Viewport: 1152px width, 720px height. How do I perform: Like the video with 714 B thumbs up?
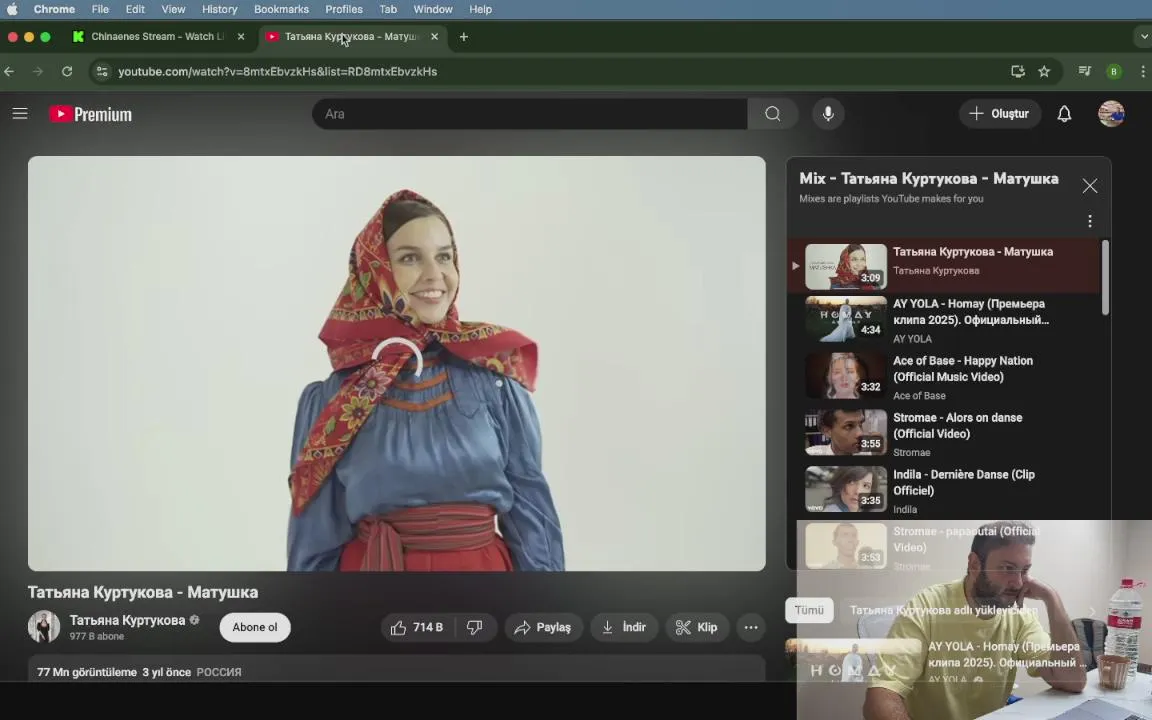pos(417,627)
